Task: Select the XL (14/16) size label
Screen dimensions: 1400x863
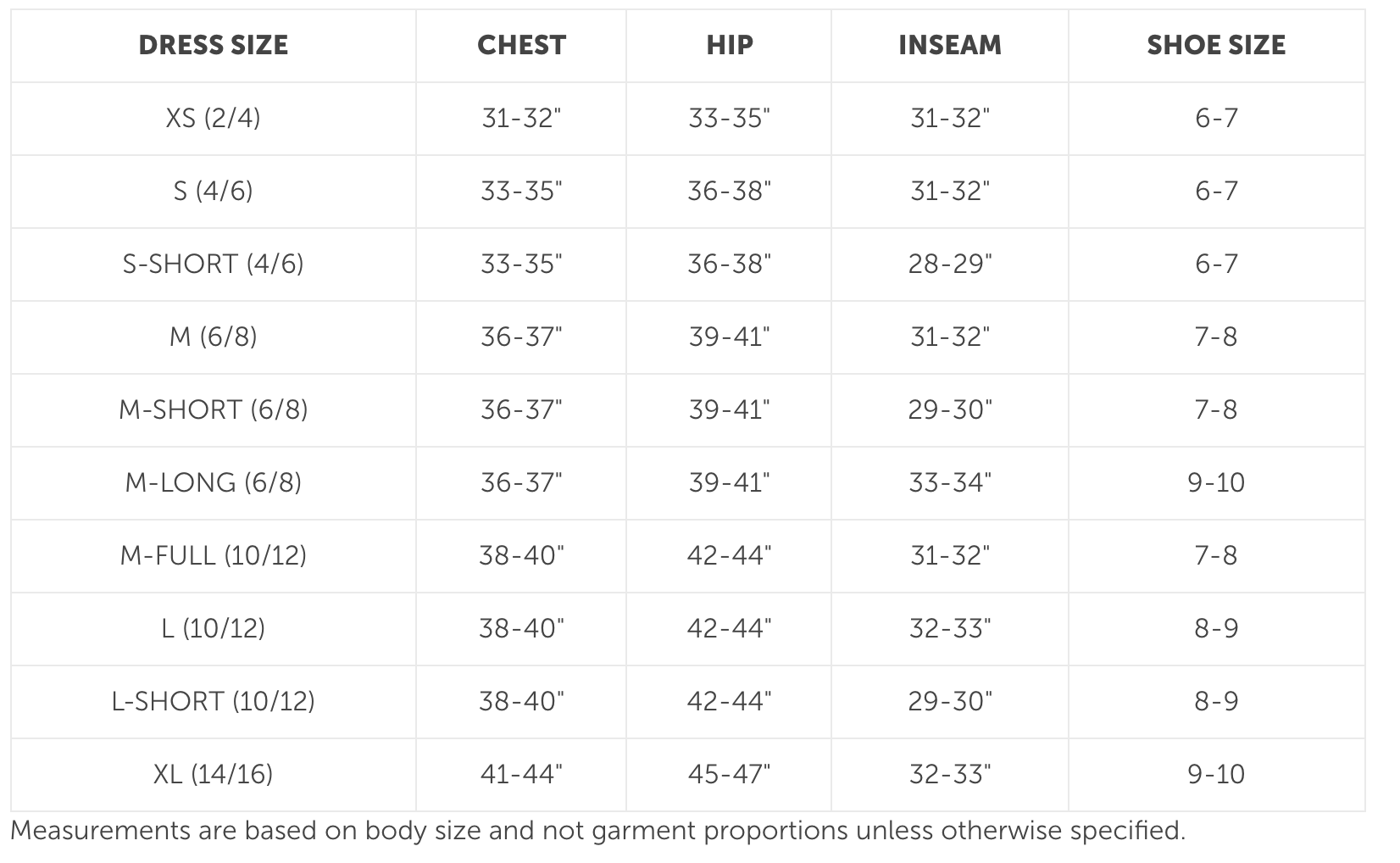Action: coord(213,774)
